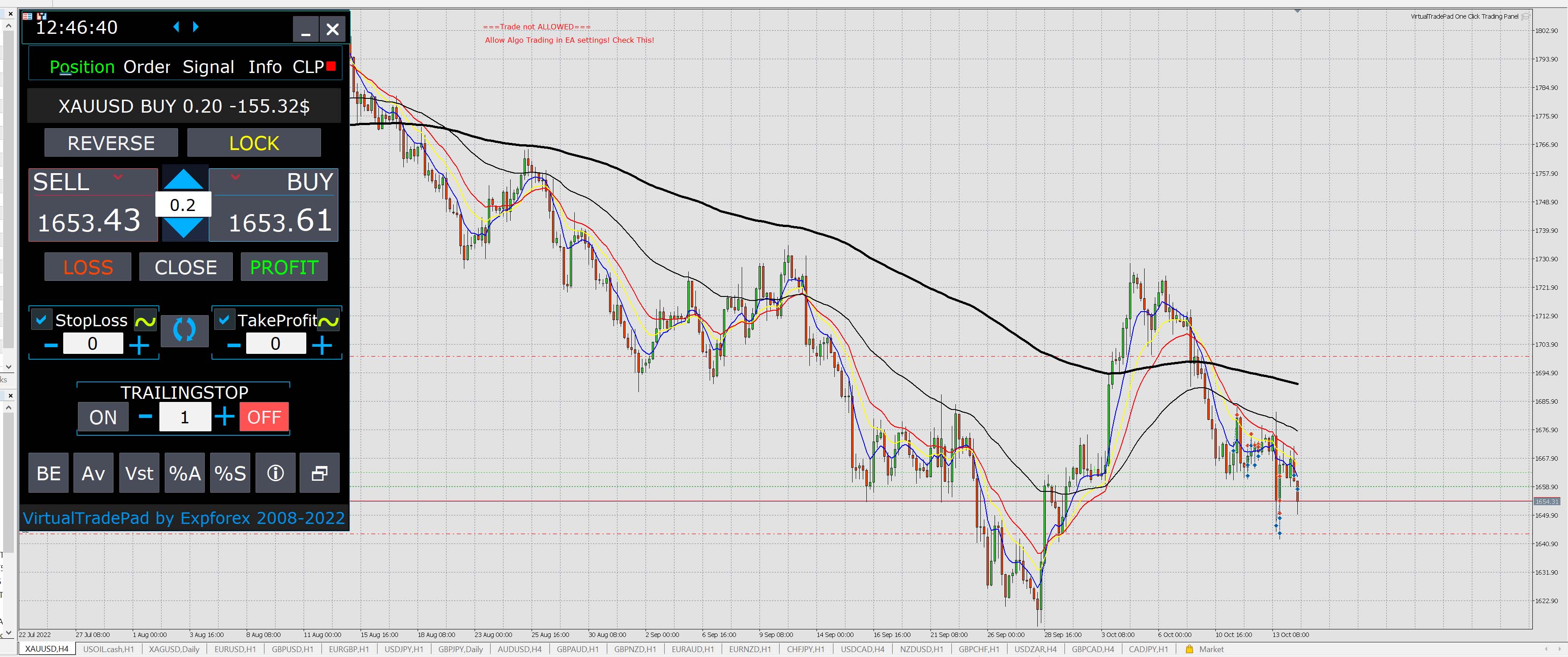Increase lot size with blue up arrow
This screenshot has height=657, width=1568.
point(183,180)
